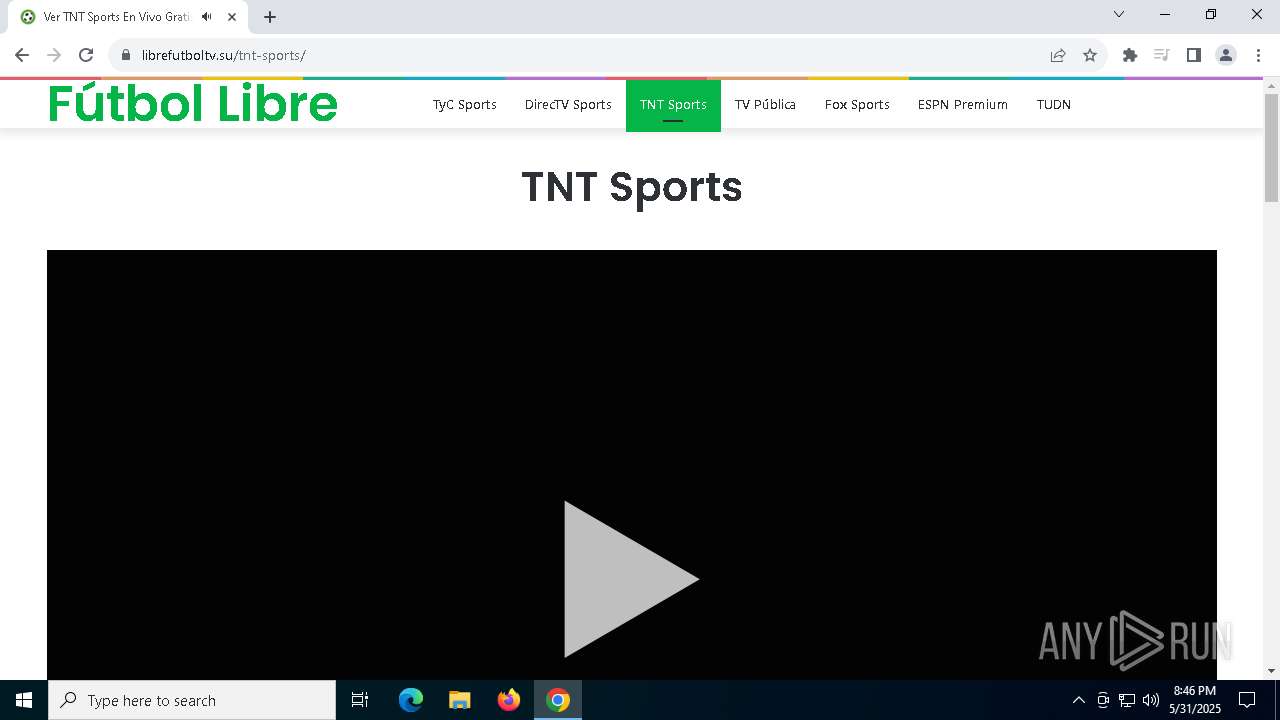
Task: Open ESPN Premium channel
Action: [963, 105]
